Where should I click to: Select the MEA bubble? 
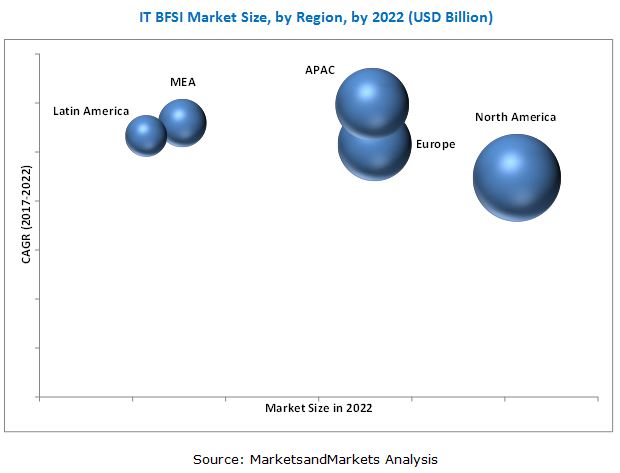pyautogui.click(x=182, y=122)
